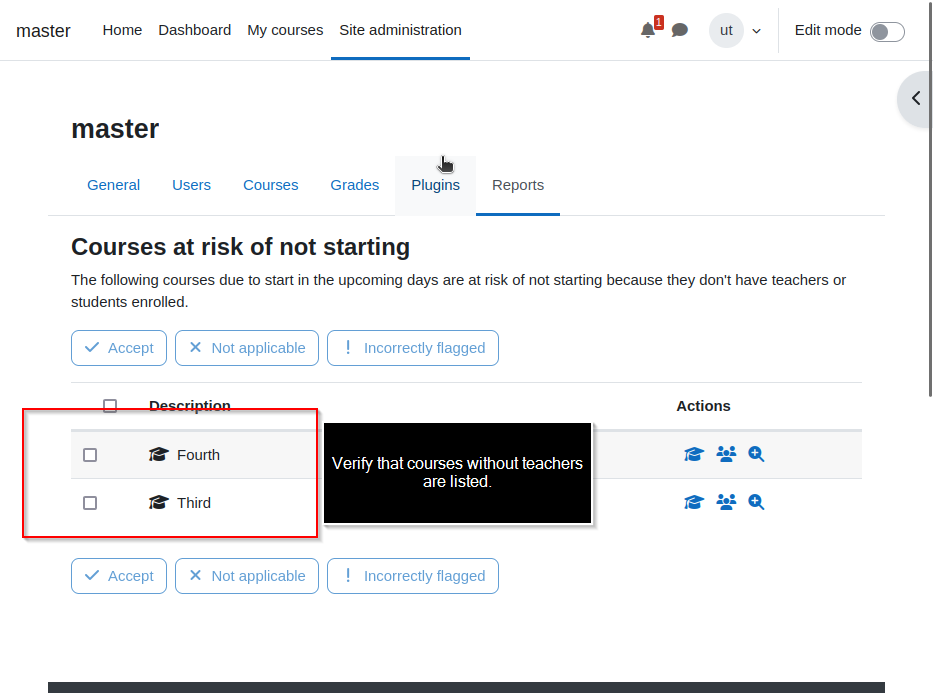Check the Fourth course checkbox
This screenshot has height=693, width=933.
click(x=90, y=455)
